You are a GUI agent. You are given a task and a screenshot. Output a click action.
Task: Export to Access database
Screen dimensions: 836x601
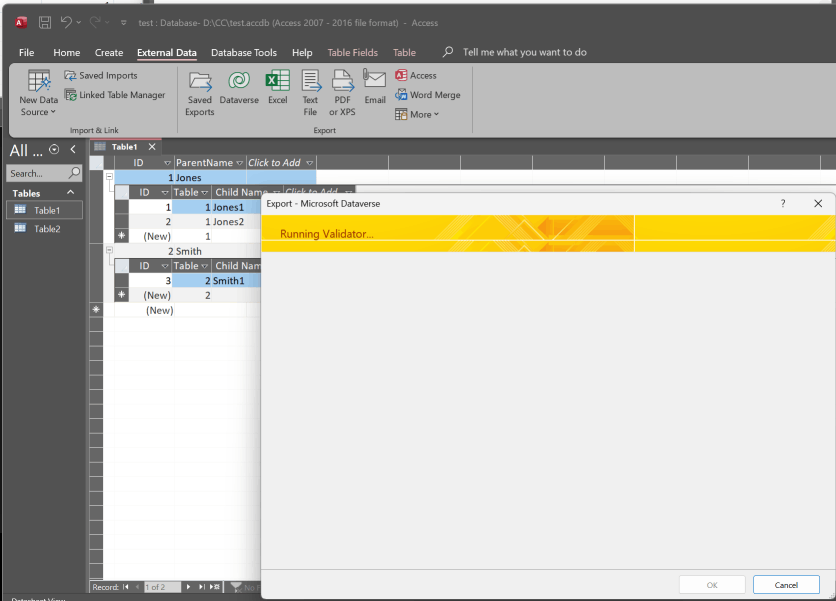click(416, 76)
